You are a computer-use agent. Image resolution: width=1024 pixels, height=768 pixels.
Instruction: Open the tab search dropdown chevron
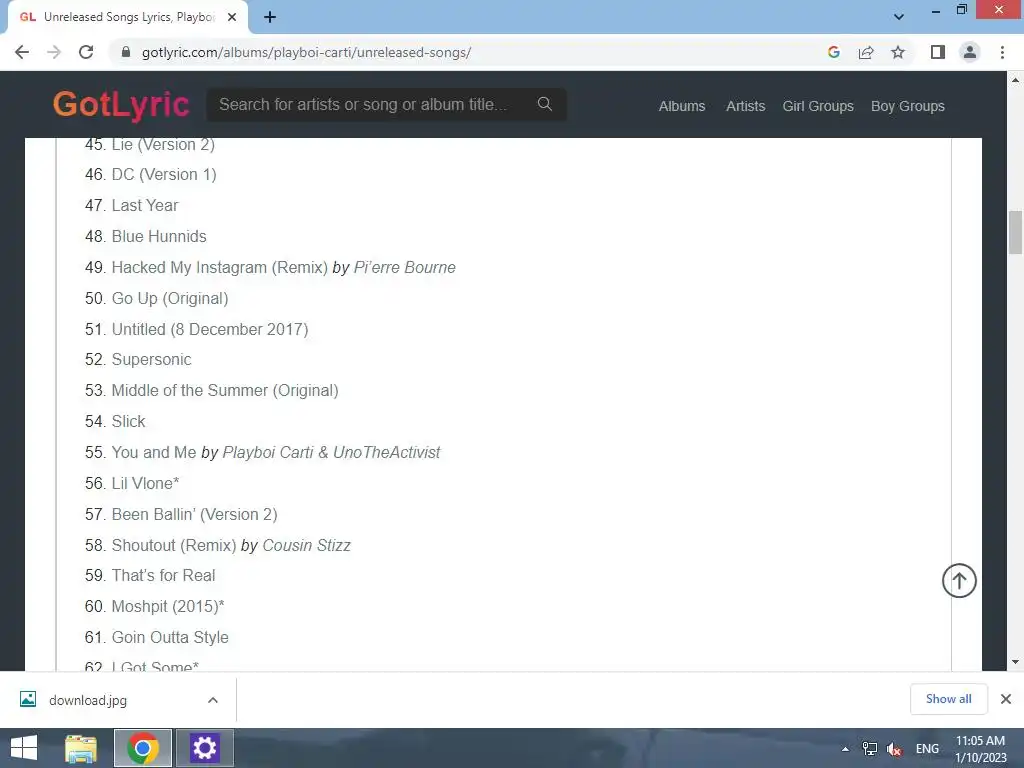coord(899,17)
